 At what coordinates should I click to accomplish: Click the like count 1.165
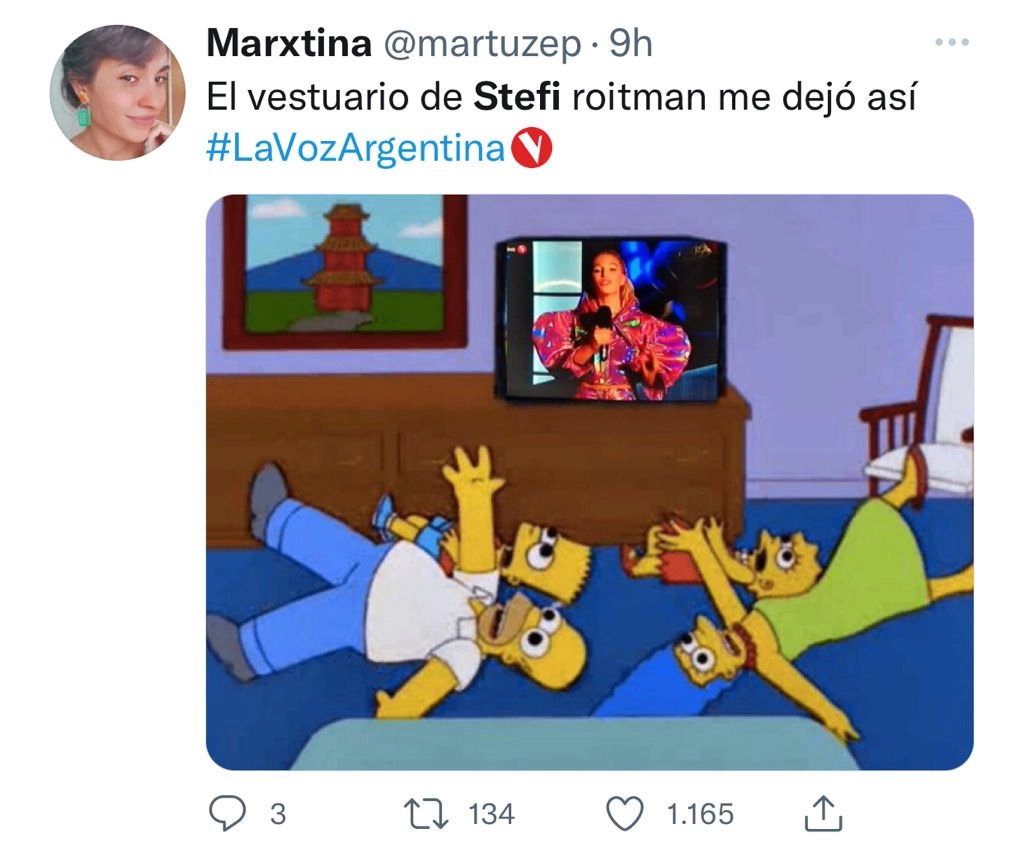[700, 815]
